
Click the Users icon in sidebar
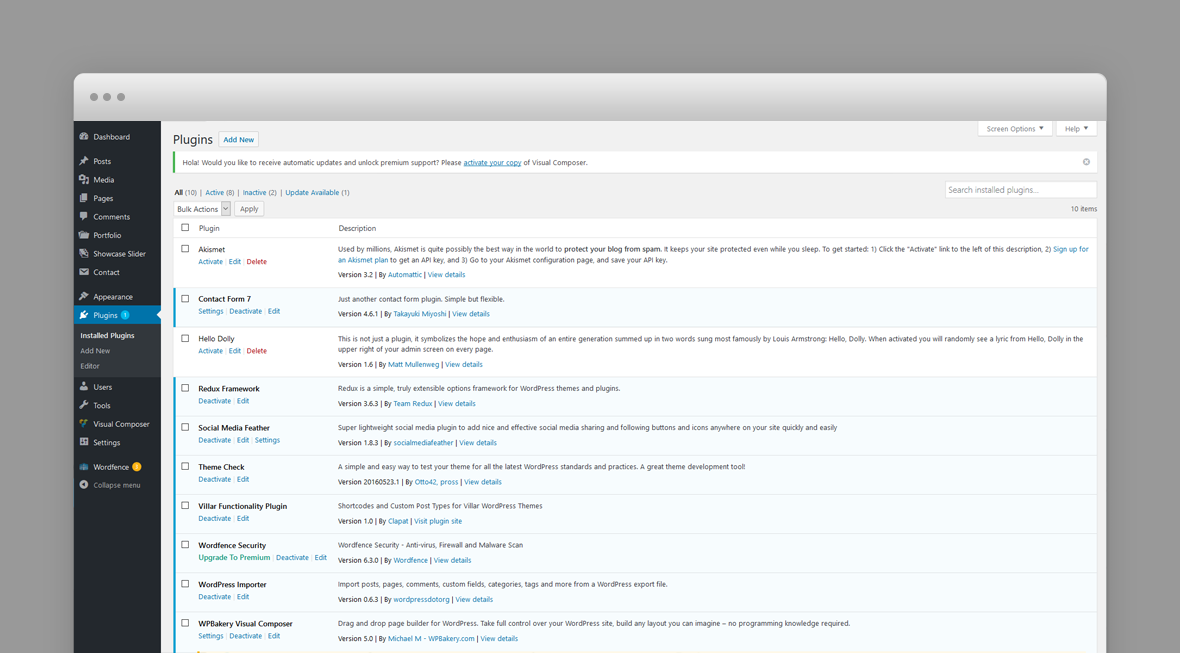point(84,387)
